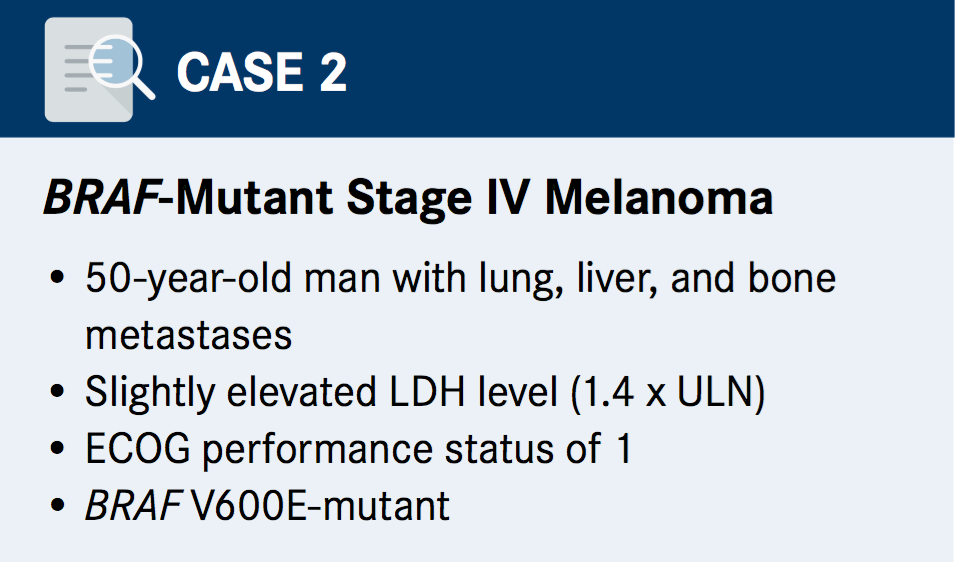Click the document magnifying glass icon
The image size is (955, 563).
[98, 68]
